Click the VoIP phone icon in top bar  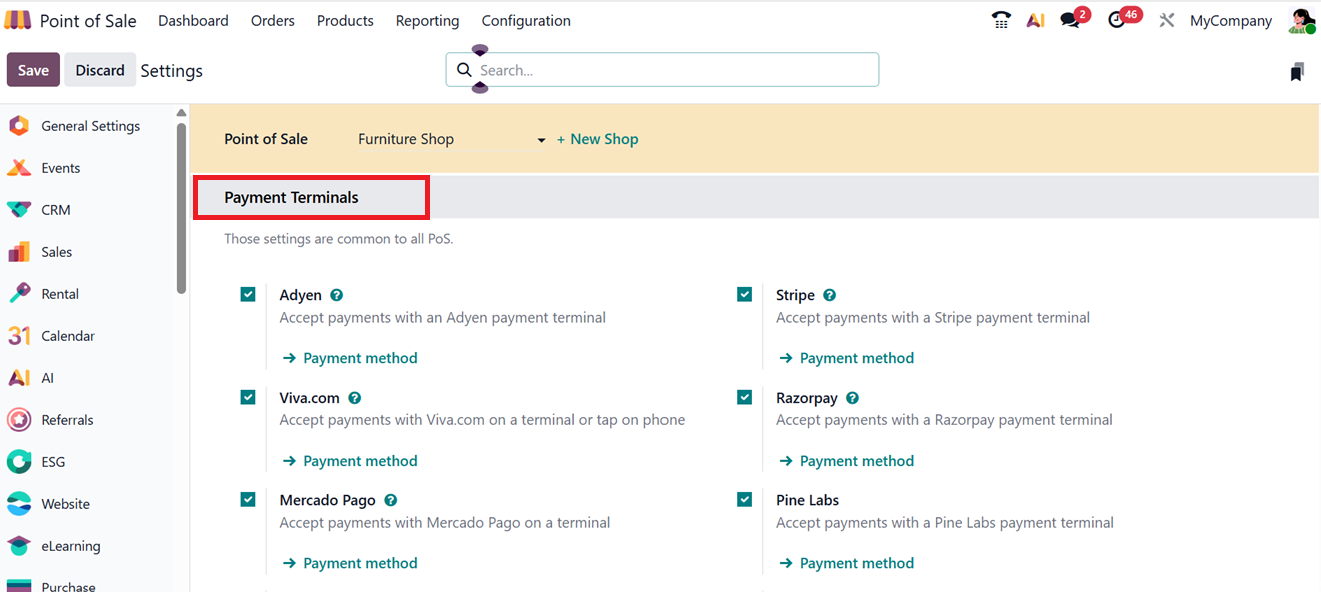click(x=1001, y=20)
